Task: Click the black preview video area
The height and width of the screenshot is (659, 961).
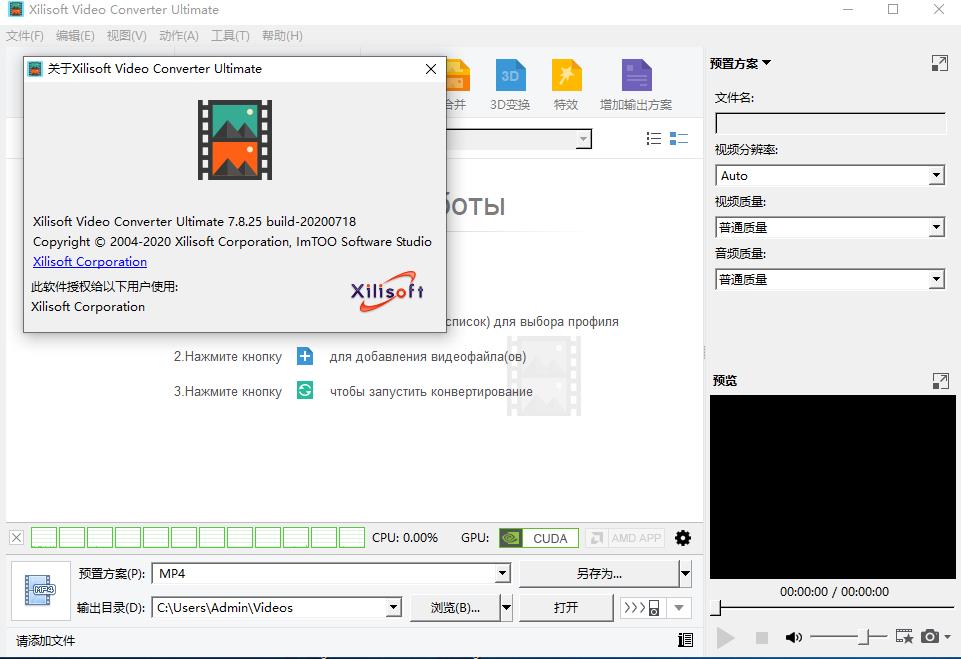Action: tap(832, 487)
